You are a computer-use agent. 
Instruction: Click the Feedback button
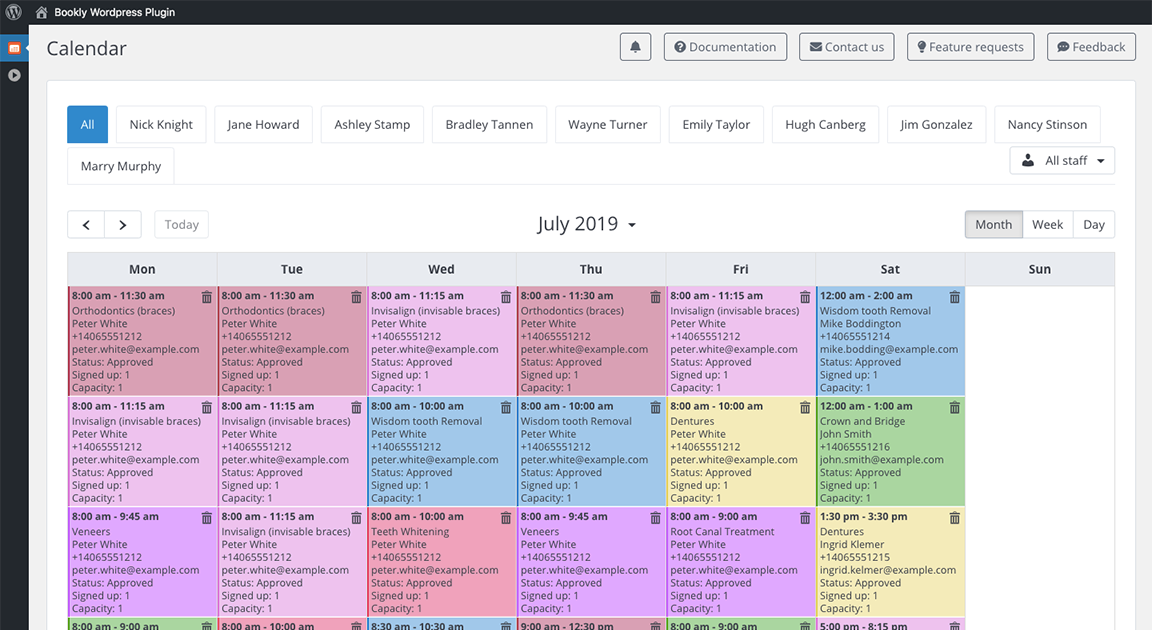(x=1091, y=47)
